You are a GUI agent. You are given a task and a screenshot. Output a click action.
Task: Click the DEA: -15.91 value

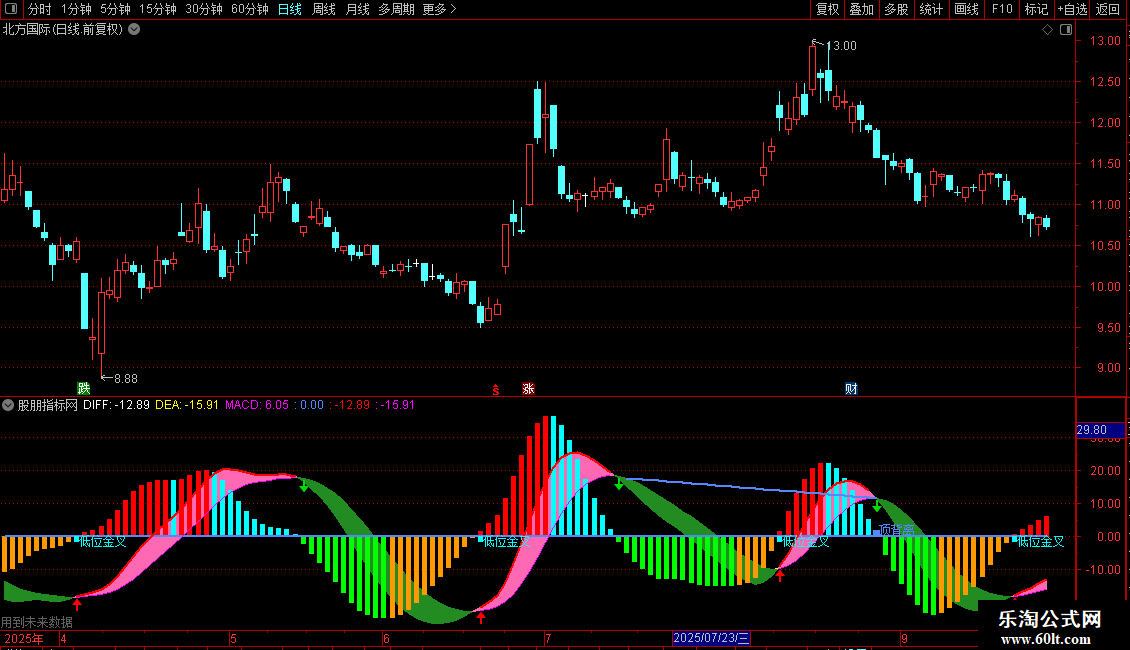coord(187,405)
